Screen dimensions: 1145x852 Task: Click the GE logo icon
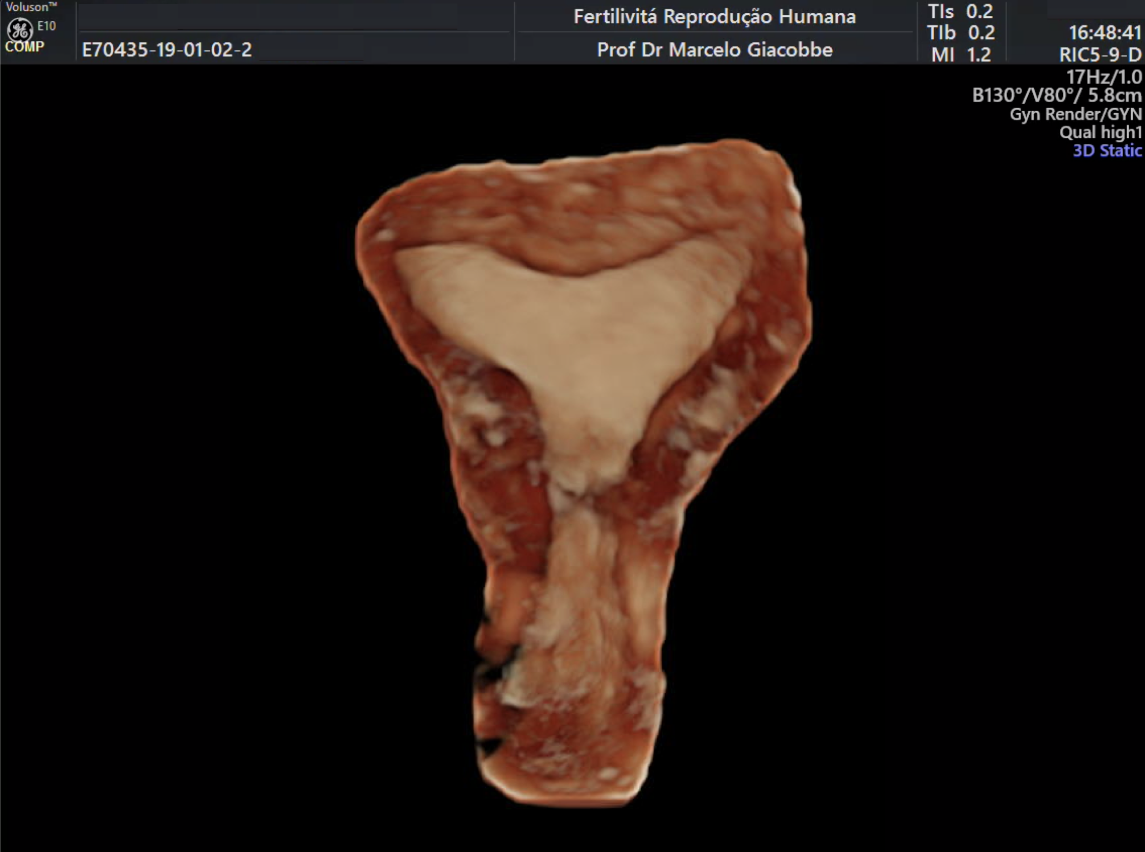[x=20, y=30]
